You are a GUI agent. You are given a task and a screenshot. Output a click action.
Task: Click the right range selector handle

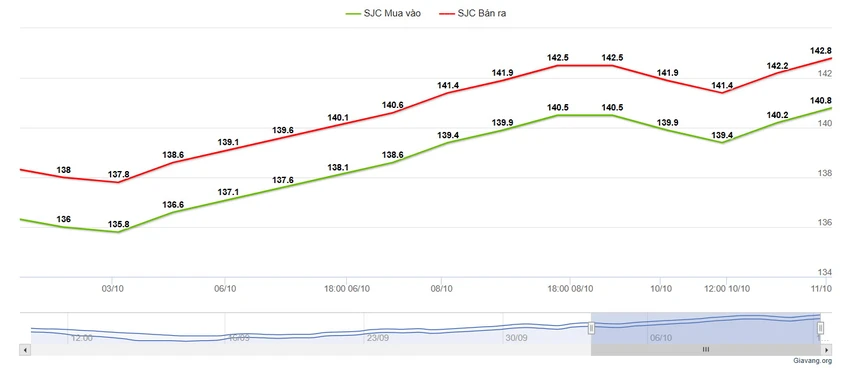(820, 328)
